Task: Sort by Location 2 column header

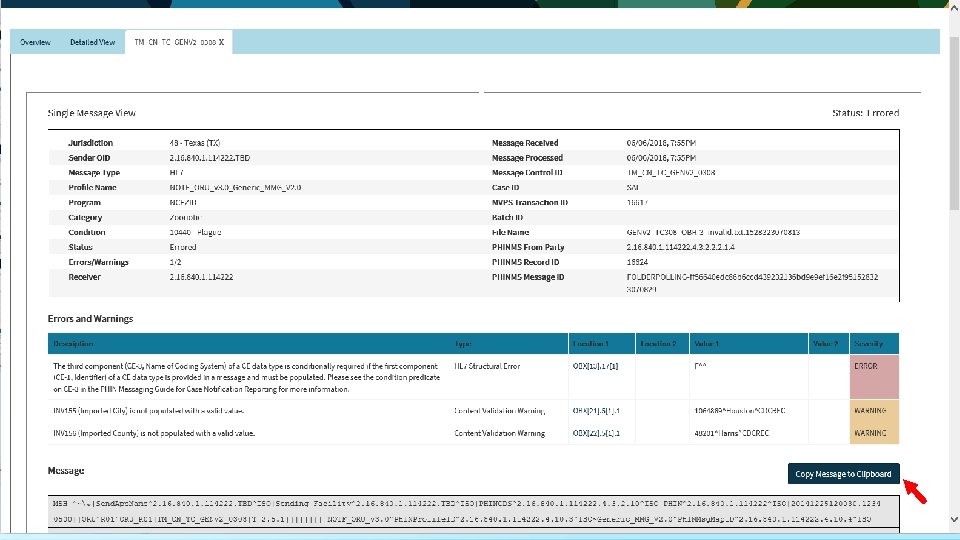Action: [x=658, y=344]
